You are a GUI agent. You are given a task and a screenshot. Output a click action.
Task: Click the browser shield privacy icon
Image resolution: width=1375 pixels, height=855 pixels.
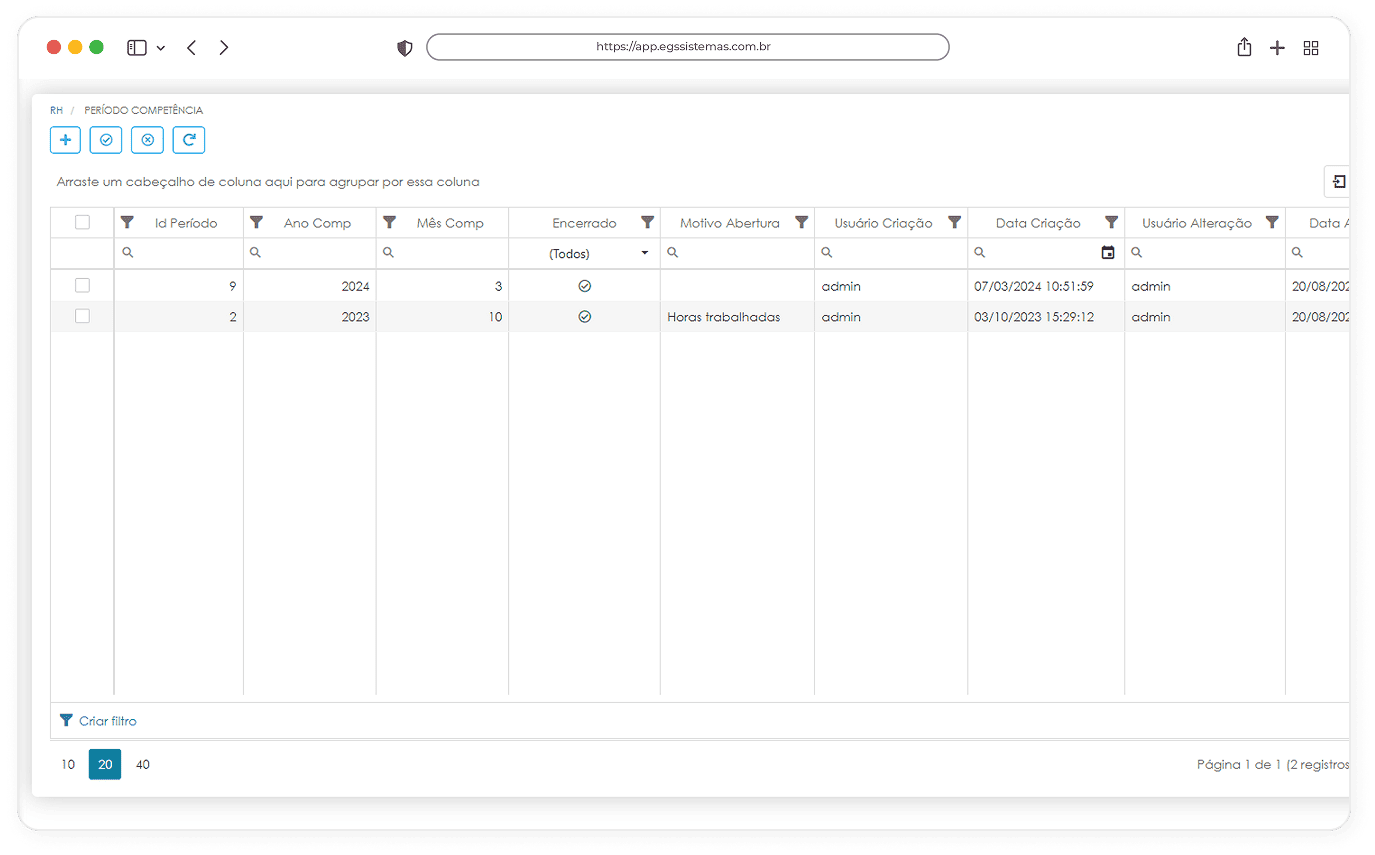(404, 48)
